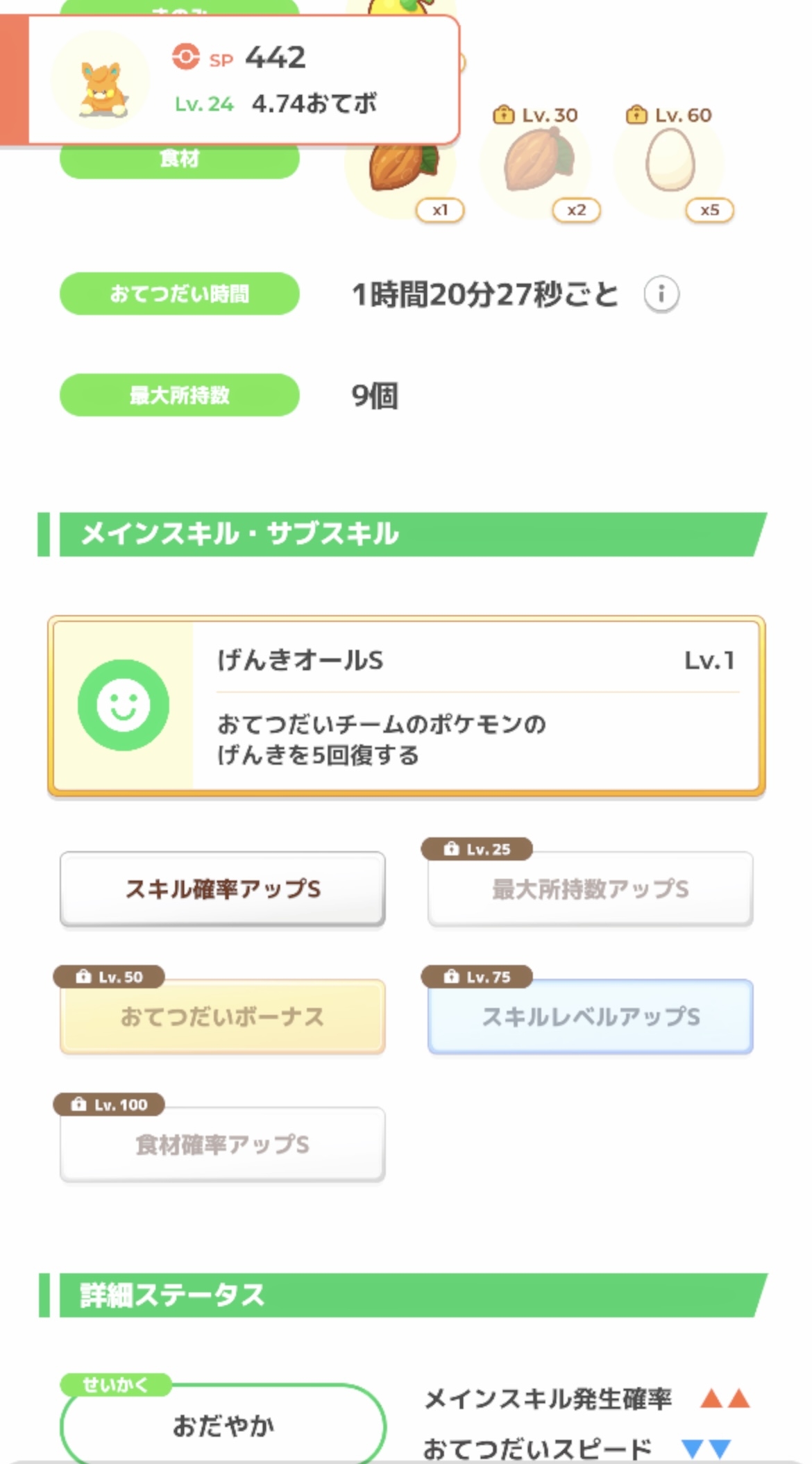Tap the helping time info icon
The width and height of the screenshot is (812, 1464).
click(x=661, y=295)
